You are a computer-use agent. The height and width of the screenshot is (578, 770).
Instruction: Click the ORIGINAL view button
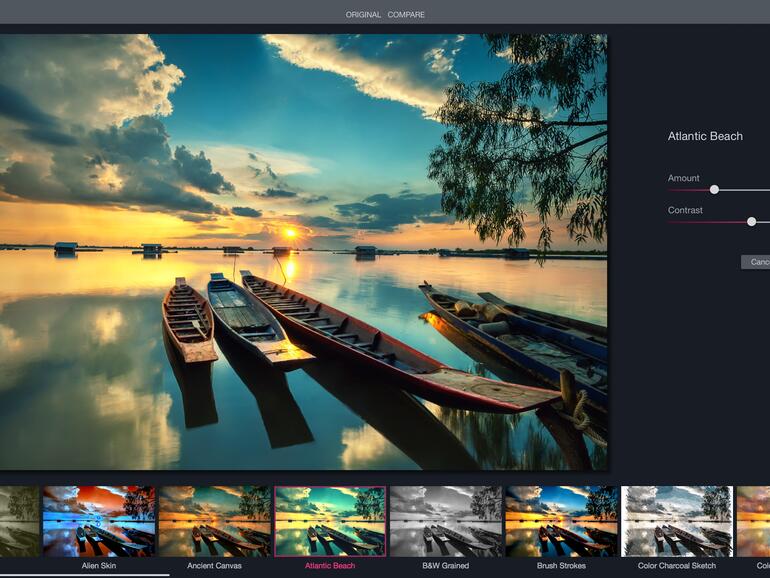click(363, 15)
